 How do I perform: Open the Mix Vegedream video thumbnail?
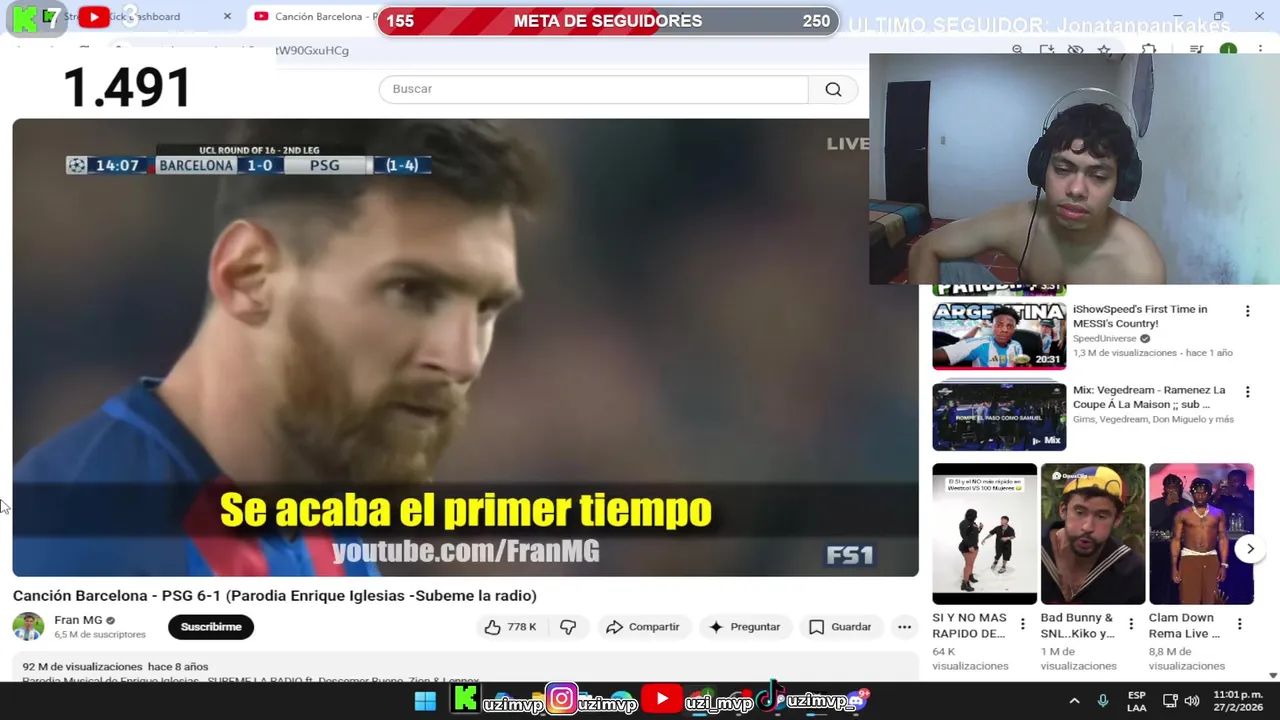pyautogui.click(x=999, y=417)
